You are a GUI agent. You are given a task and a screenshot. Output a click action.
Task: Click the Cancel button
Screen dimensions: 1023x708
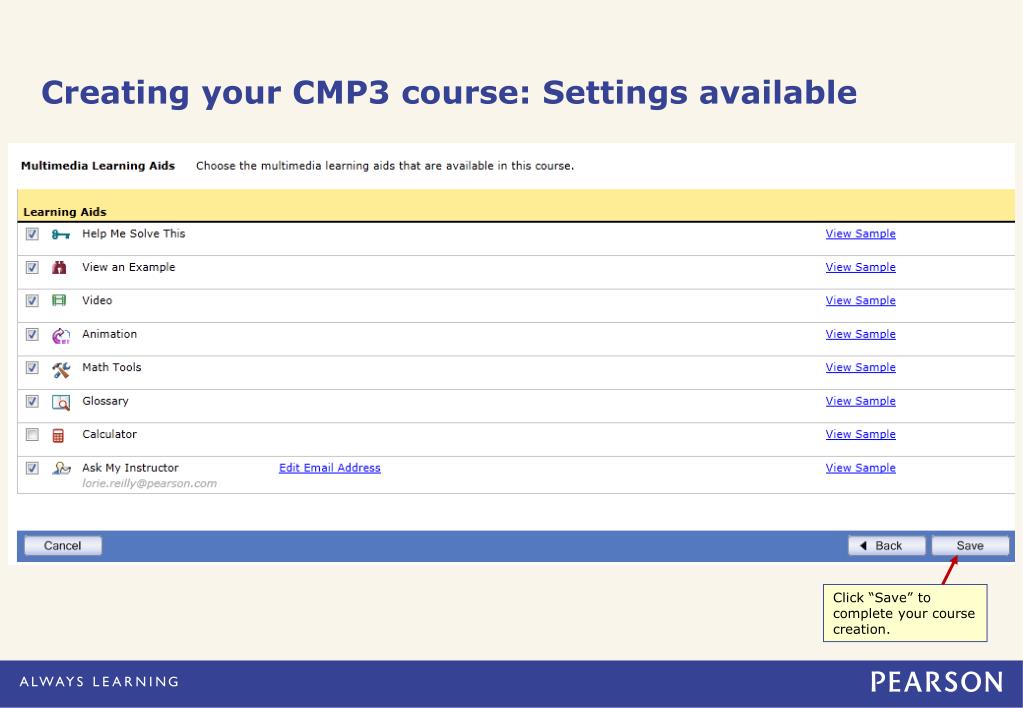click(63, 546)
